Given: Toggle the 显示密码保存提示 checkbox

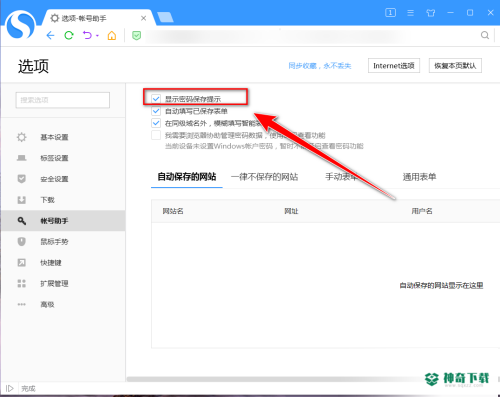Looking at the screenshot, I should coord(156,99).
